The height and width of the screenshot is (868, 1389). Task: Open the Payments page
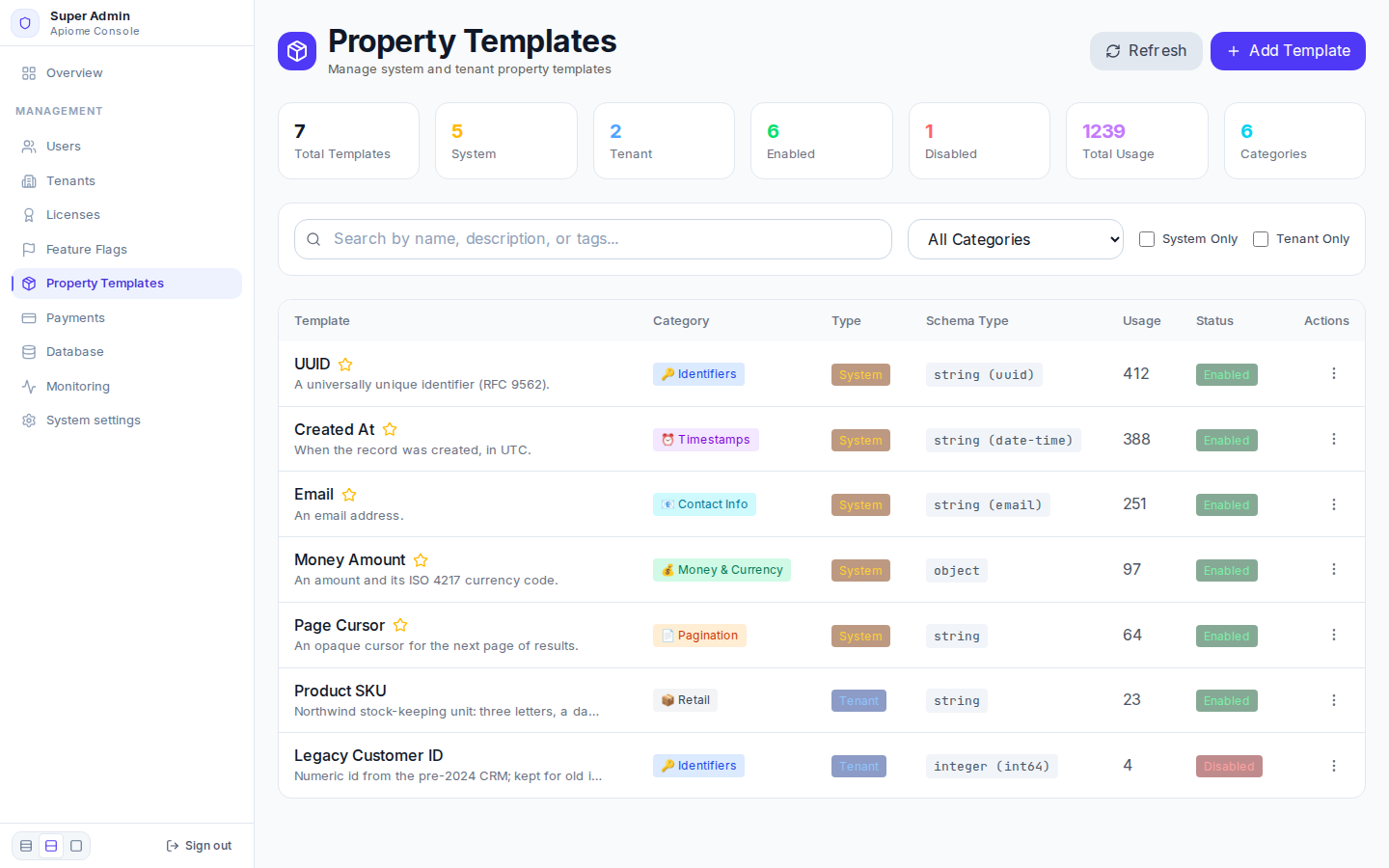(127, 318)
